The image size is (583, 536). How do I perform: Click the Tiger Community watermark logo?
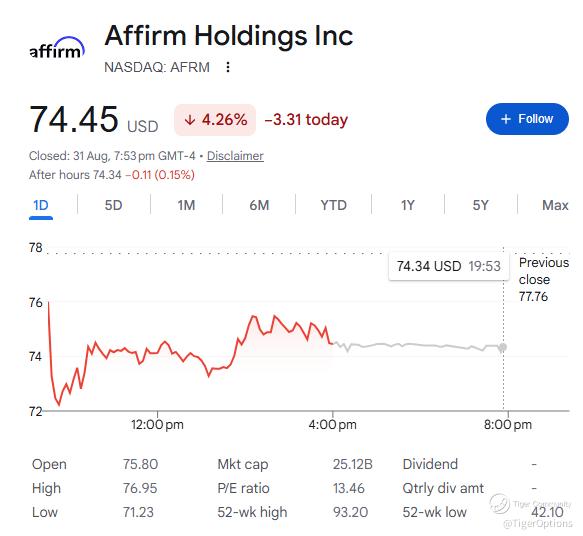tap(499, 503)
